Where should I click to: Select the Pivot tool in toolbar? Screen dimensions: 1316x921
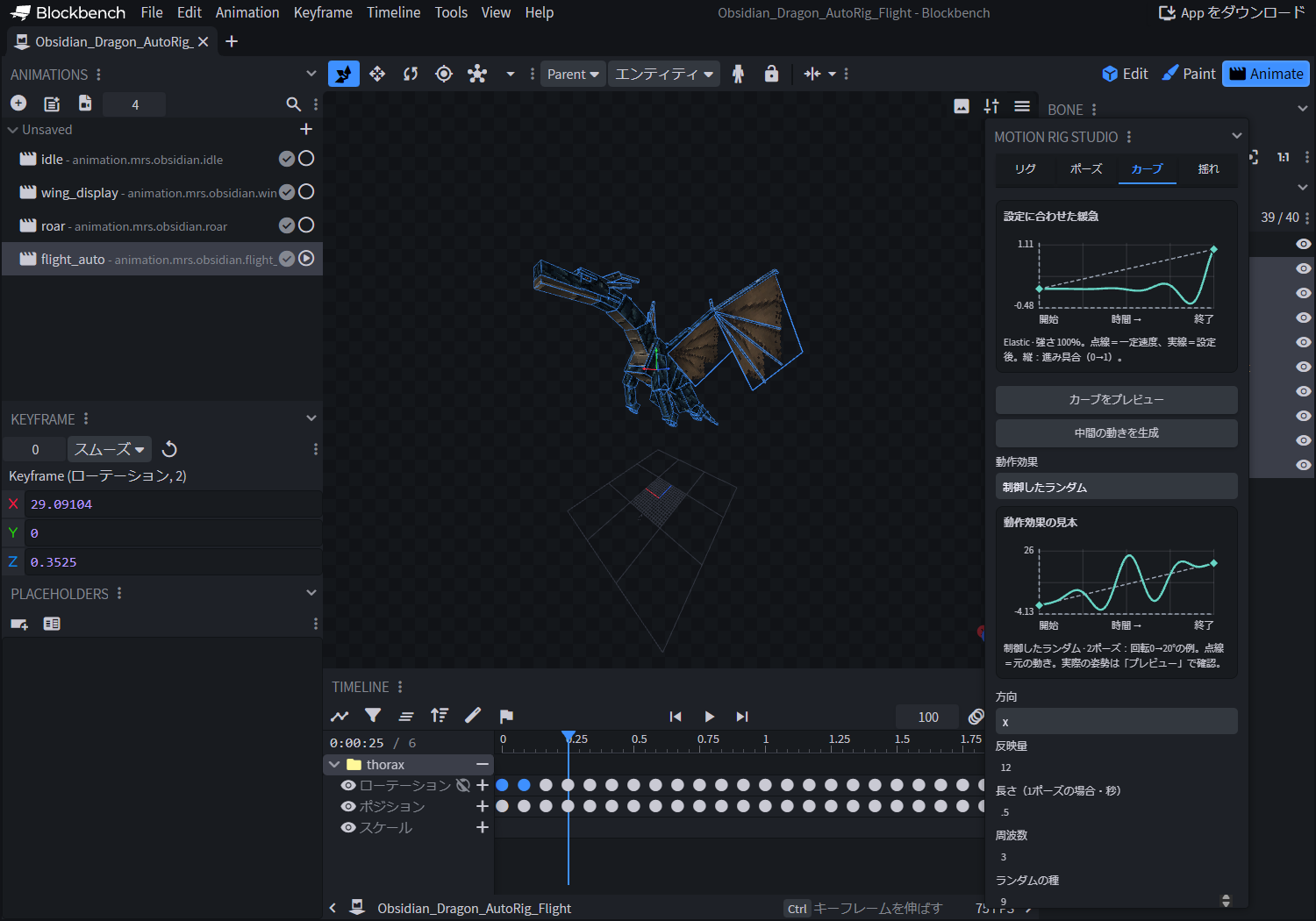(x=444, y=74)
